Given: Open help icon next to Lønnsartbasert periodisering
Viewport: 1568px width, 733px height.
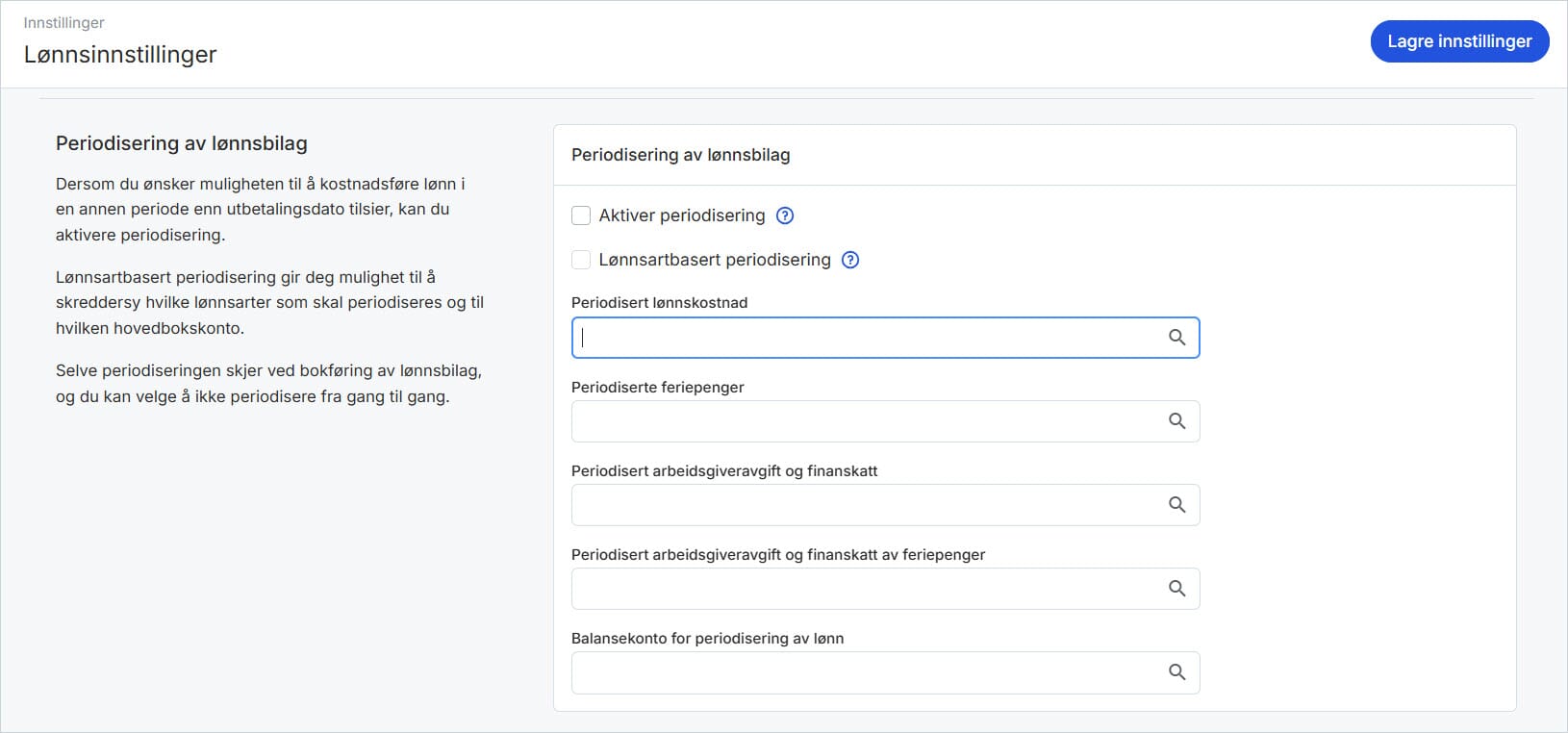Looking at the screenshot, I should [x=850, y=260].
